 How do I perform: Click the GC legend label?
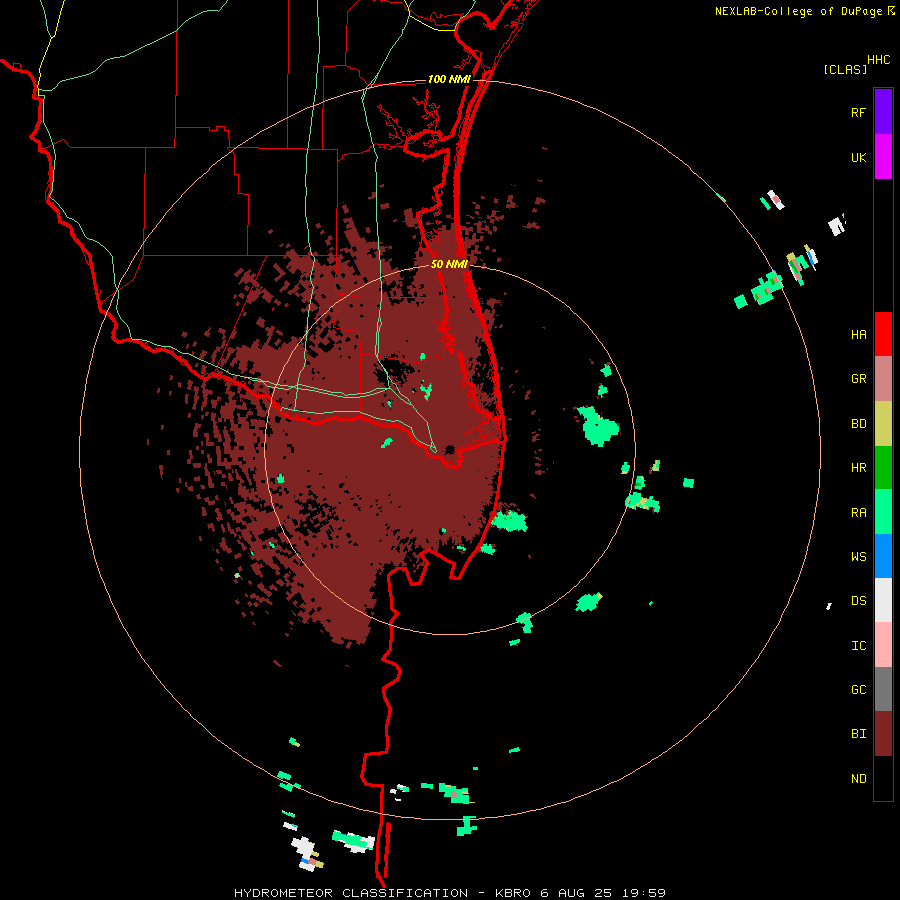point(858,690)
